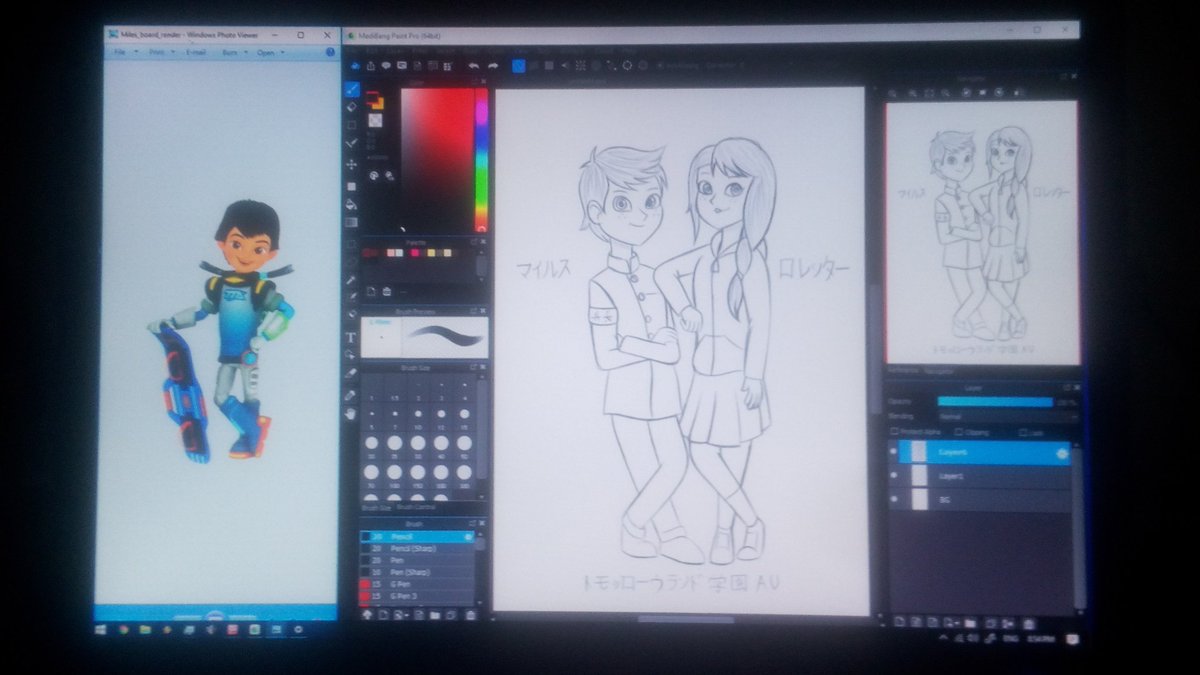
Task: Select Pen (Sharp) brush
Action: [x=417, y=572]
